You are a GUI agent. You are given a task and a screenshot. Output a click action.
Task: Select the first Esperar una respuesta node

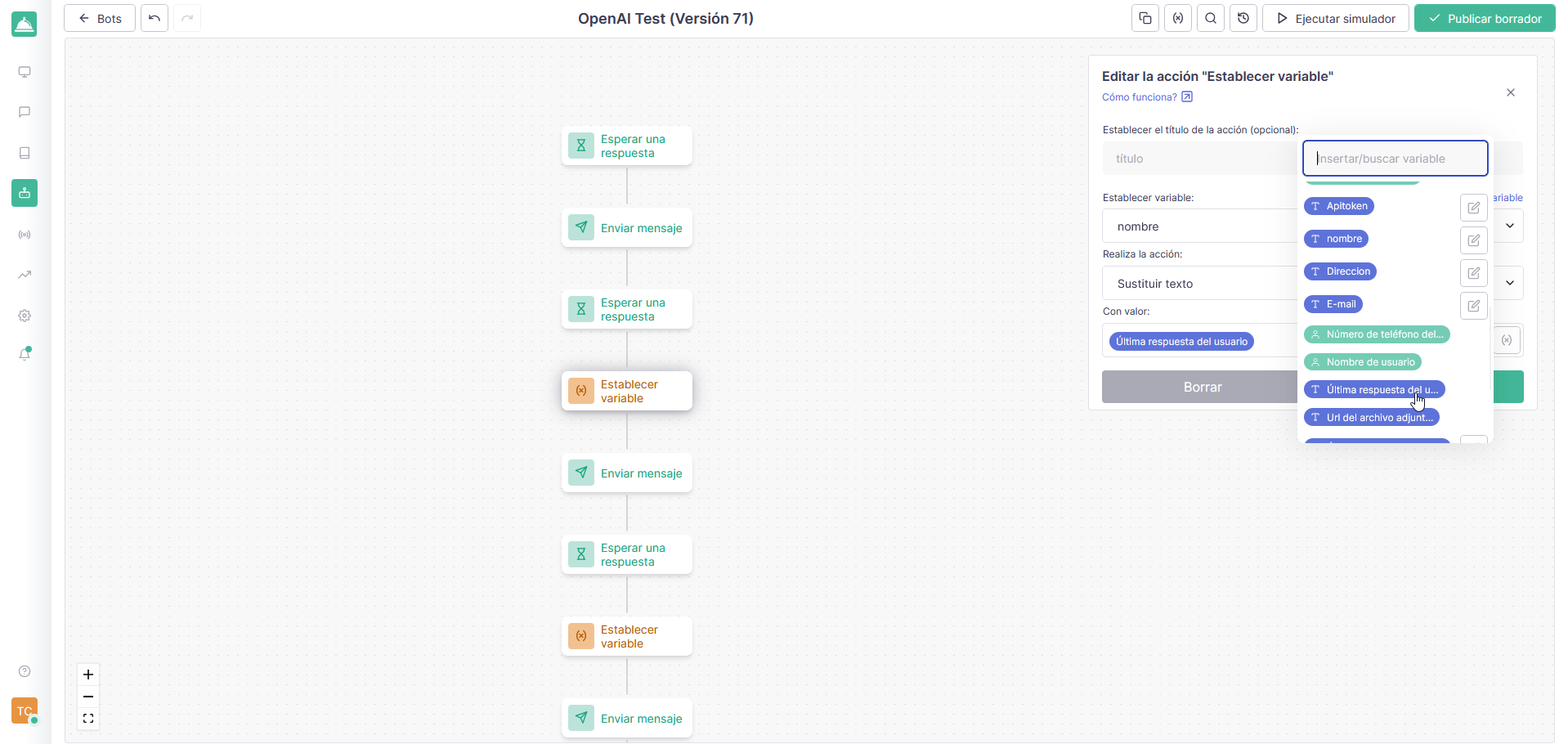(627, 146)
